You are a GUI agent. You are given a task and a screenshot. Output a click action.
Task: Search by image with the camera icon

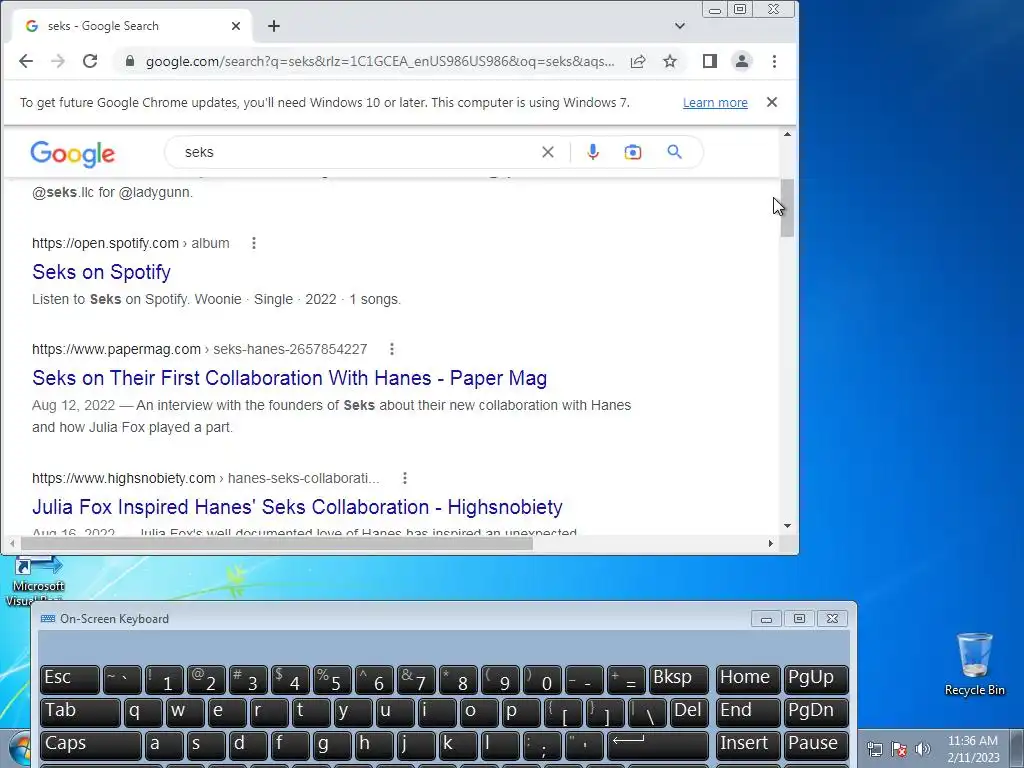click(633, 152)
